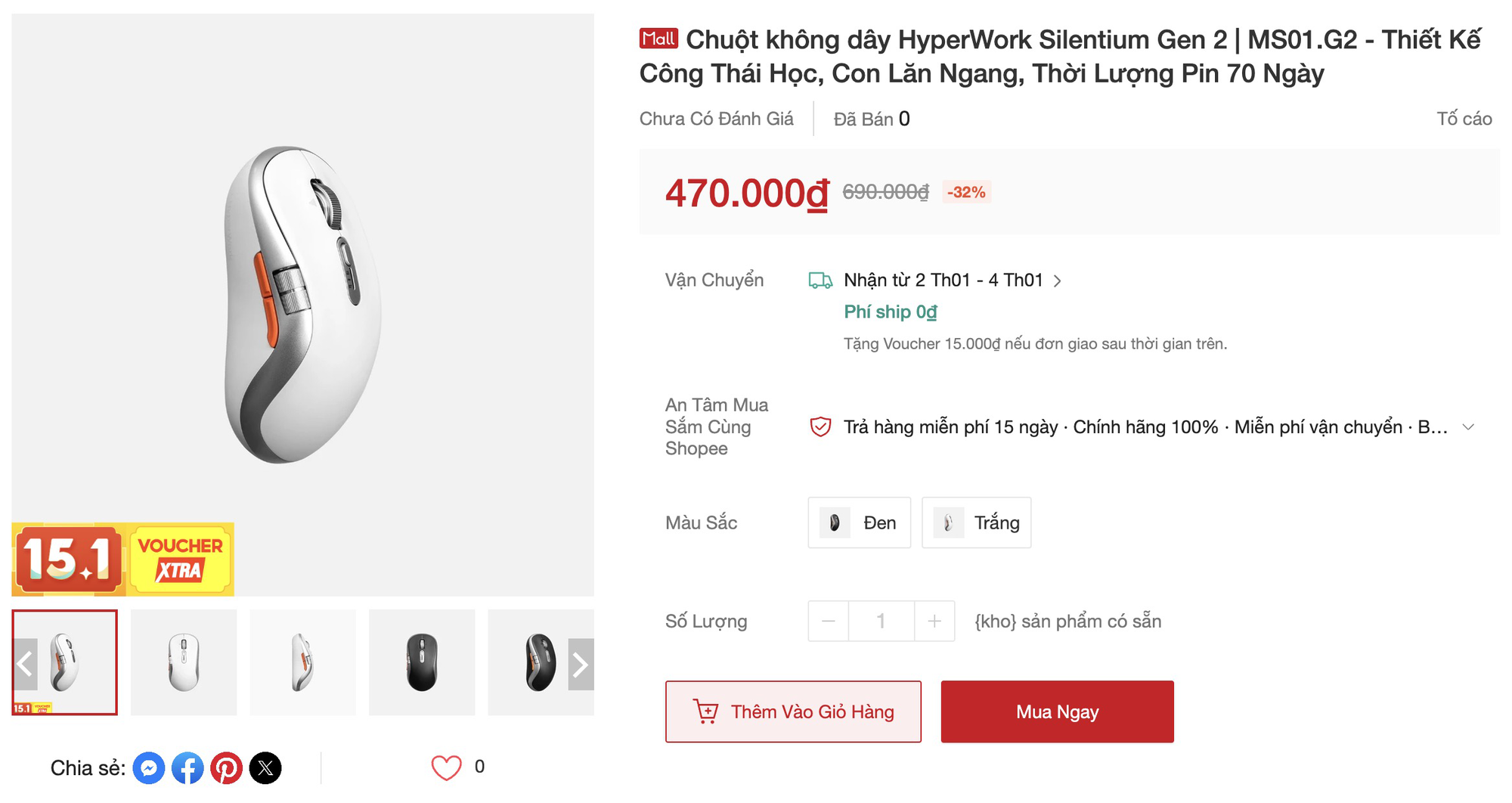Viewport: 1512px width, 803px height.
Task: View white mouse top-view thumbnail
Action: (x=184, y=662)
